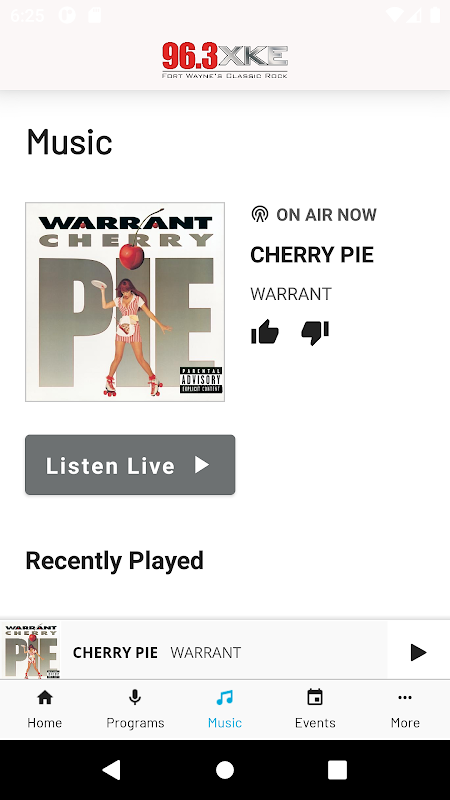Click the Listen Live button
Image resolution: width=450 pixels, height=800 pixels.
coord(130,465)
